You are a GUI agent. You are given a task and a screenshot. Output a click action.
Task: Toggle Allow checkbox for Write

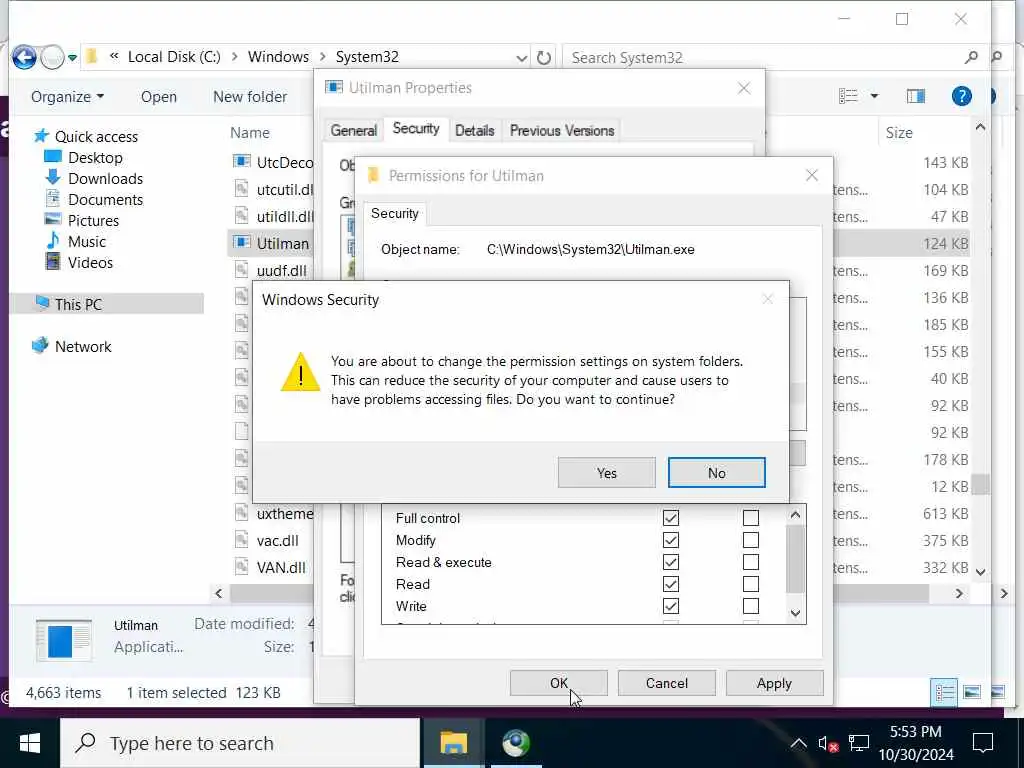pyautogui.click(x=671, y=606)
